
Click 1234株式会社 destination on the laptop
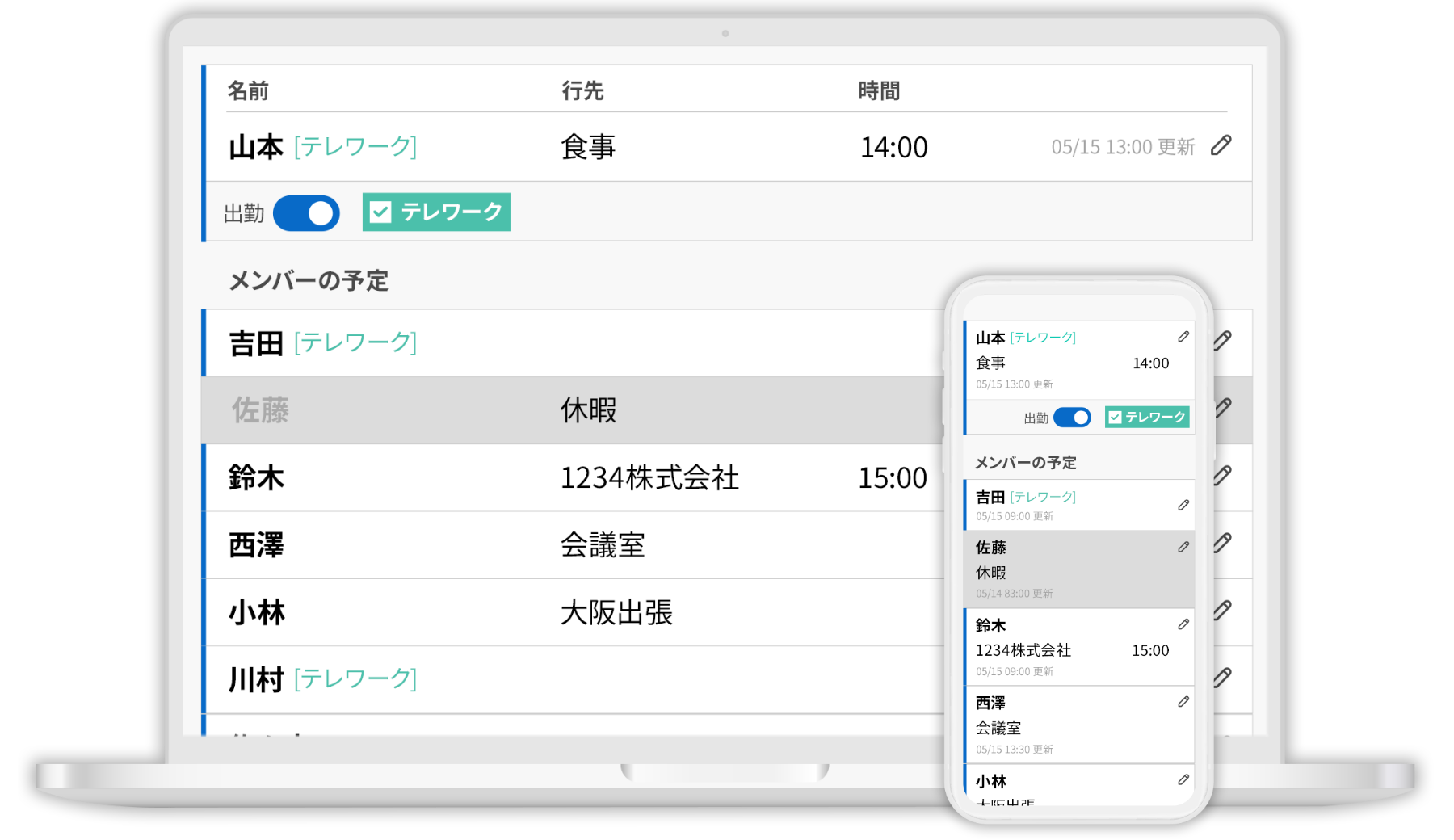[x=649, y=477]
